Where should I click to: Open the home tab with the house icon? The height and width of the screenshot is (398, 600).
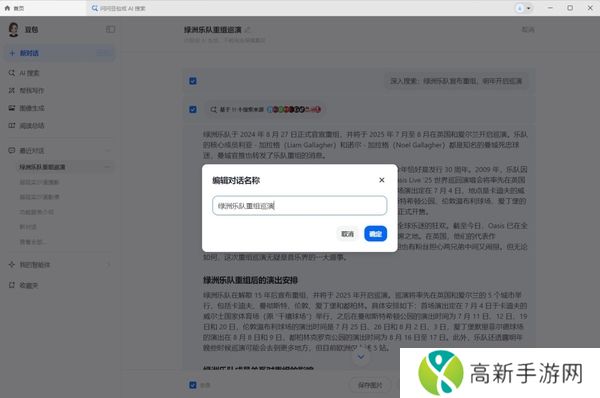pos(14,8)
